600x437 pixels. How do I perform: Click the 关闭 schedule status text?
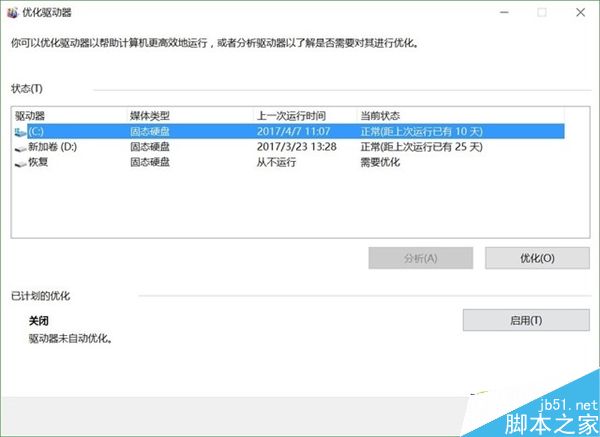[x=39, y=321]
